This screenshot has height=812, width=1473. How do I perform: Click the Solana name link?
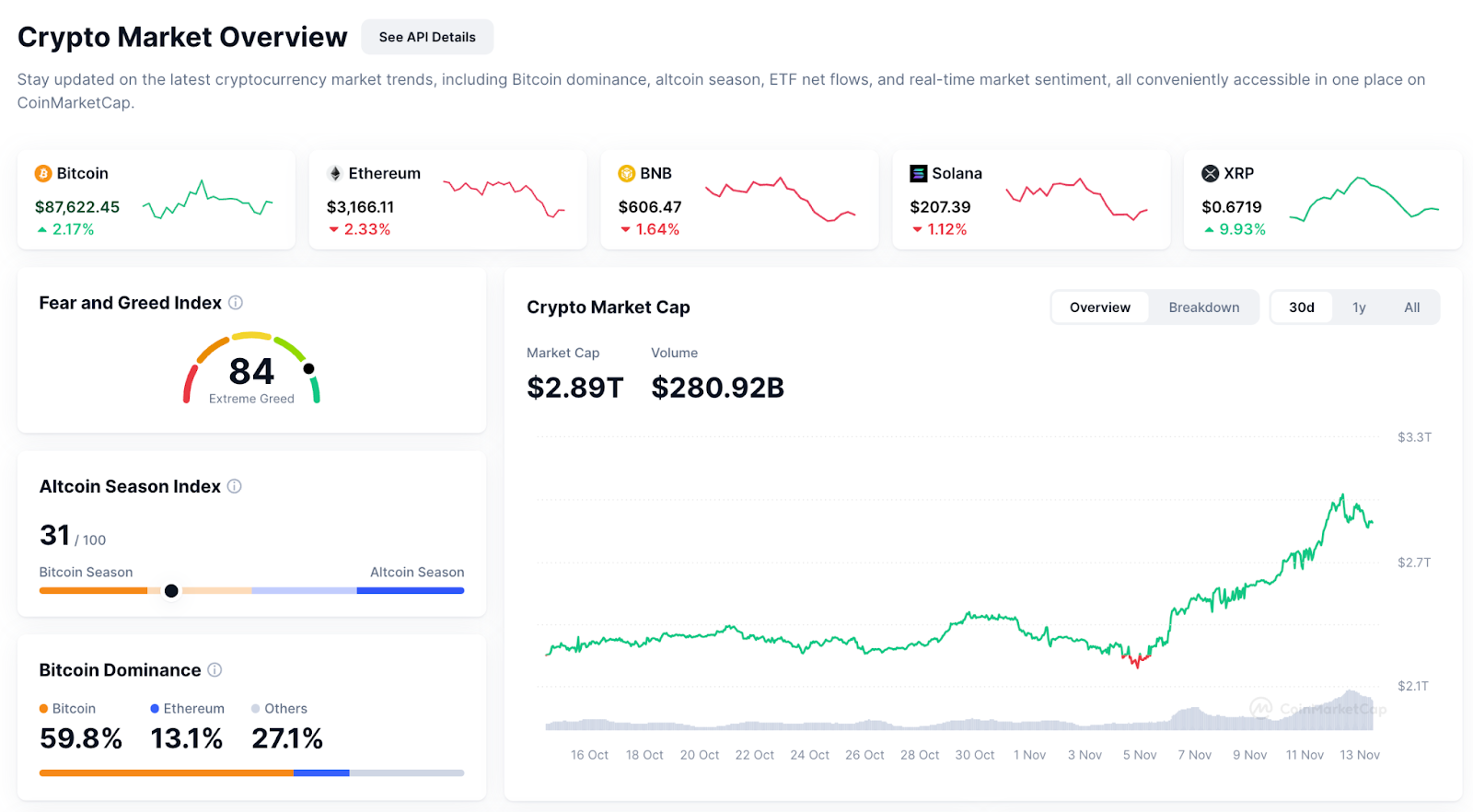coord(957,173)
